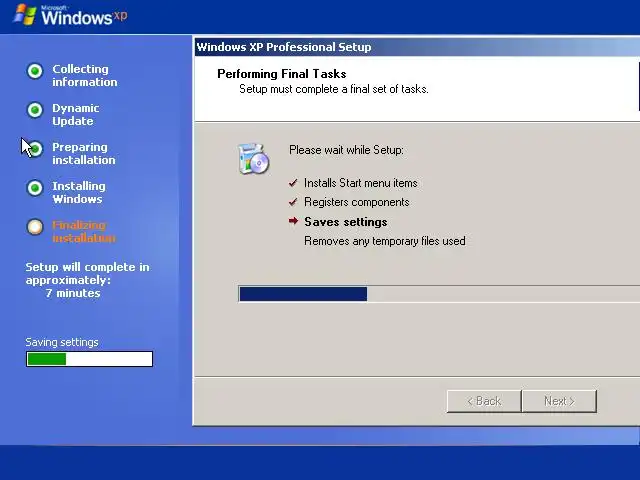Click the Registers components text

[357, 202]
